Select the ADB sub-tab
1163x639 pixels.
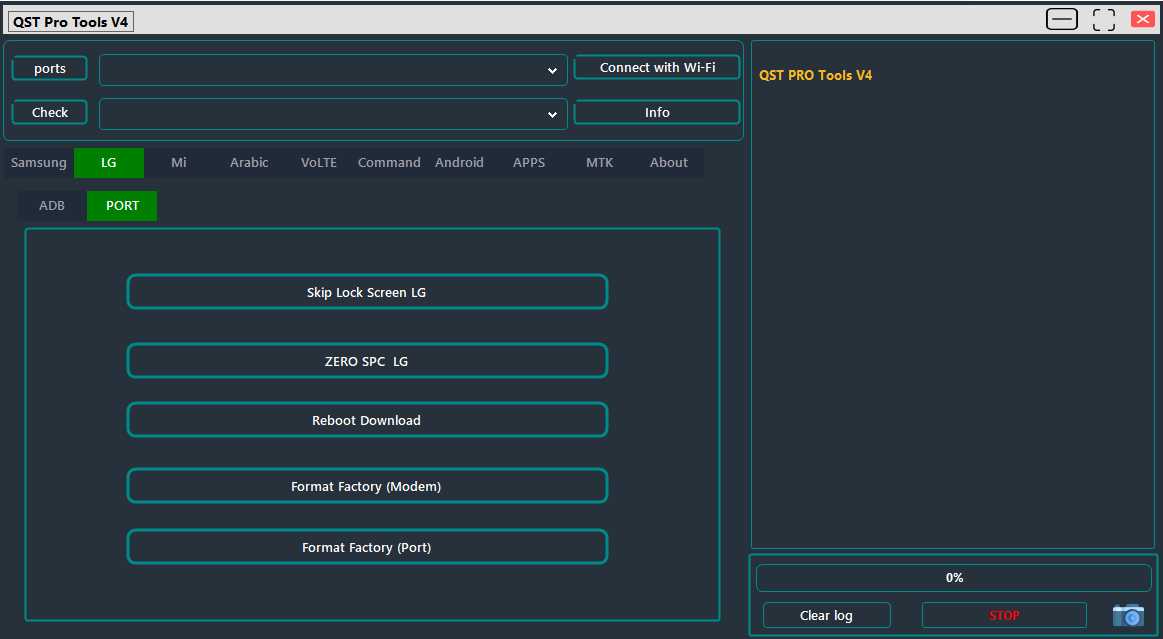click(x=51, y=205)
